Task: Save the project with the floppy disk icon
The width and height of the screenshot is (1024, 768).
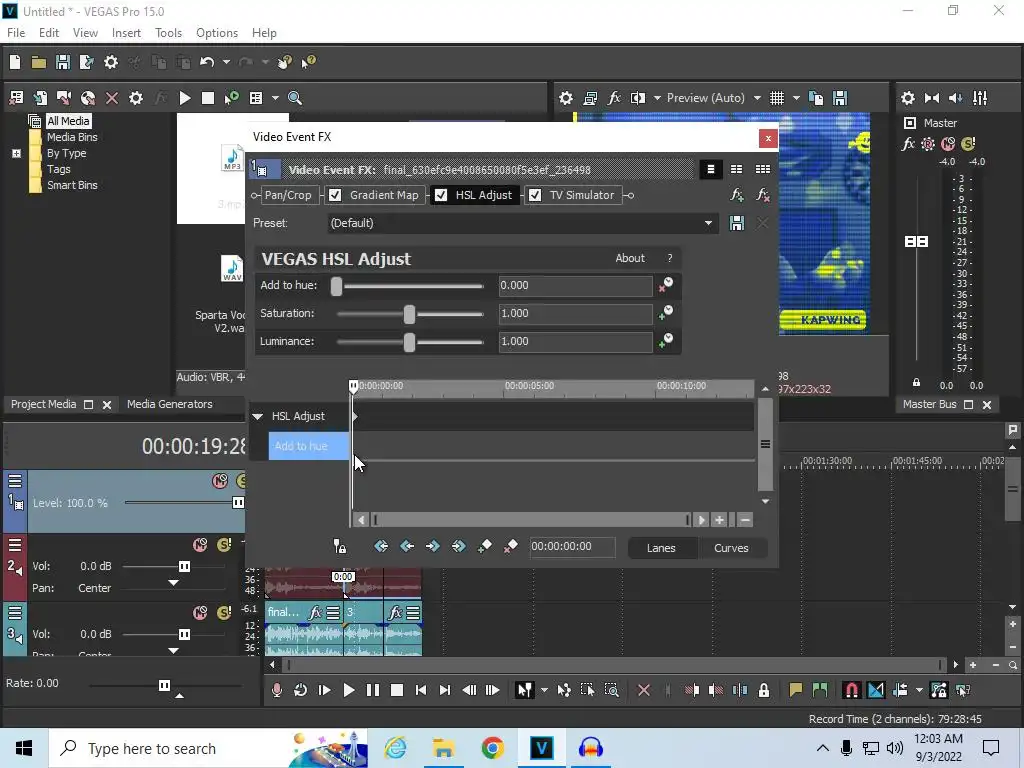Action: point(63,62)
